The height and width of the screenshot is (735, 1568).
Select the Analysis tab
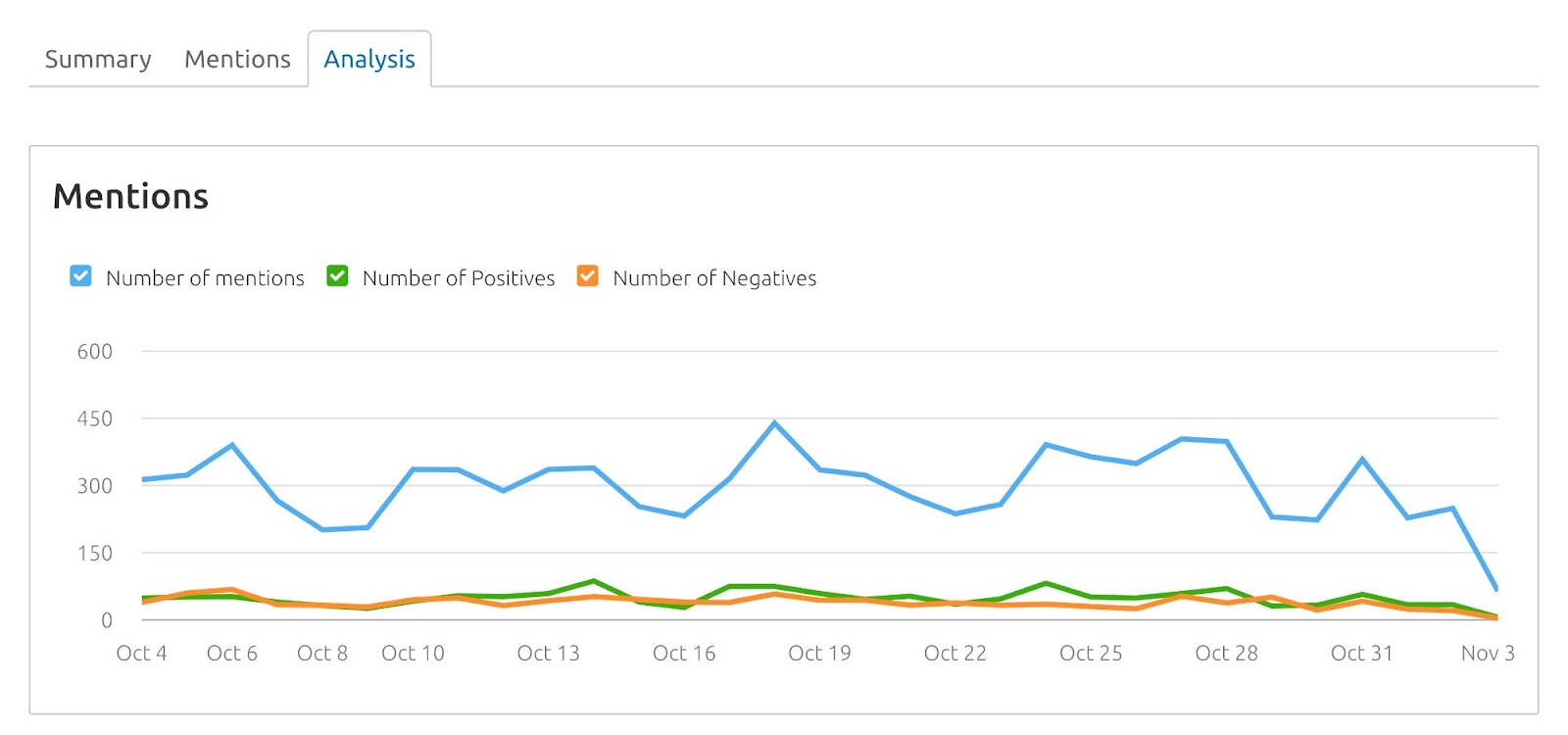369,59
